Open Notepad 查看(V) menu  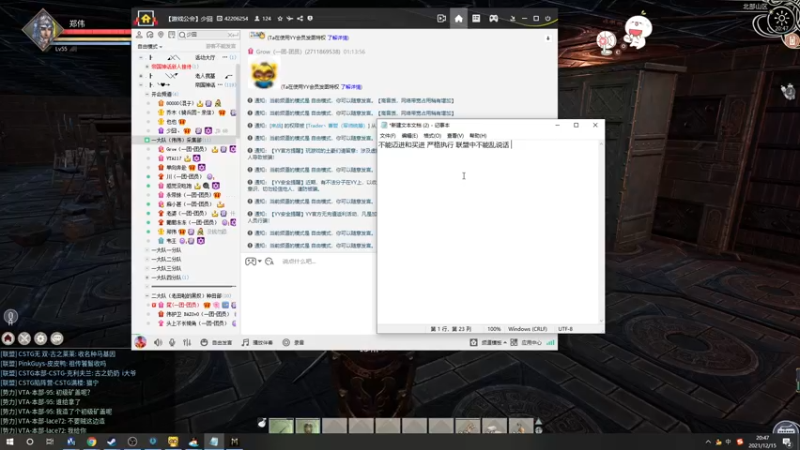(x=455, y=136)
